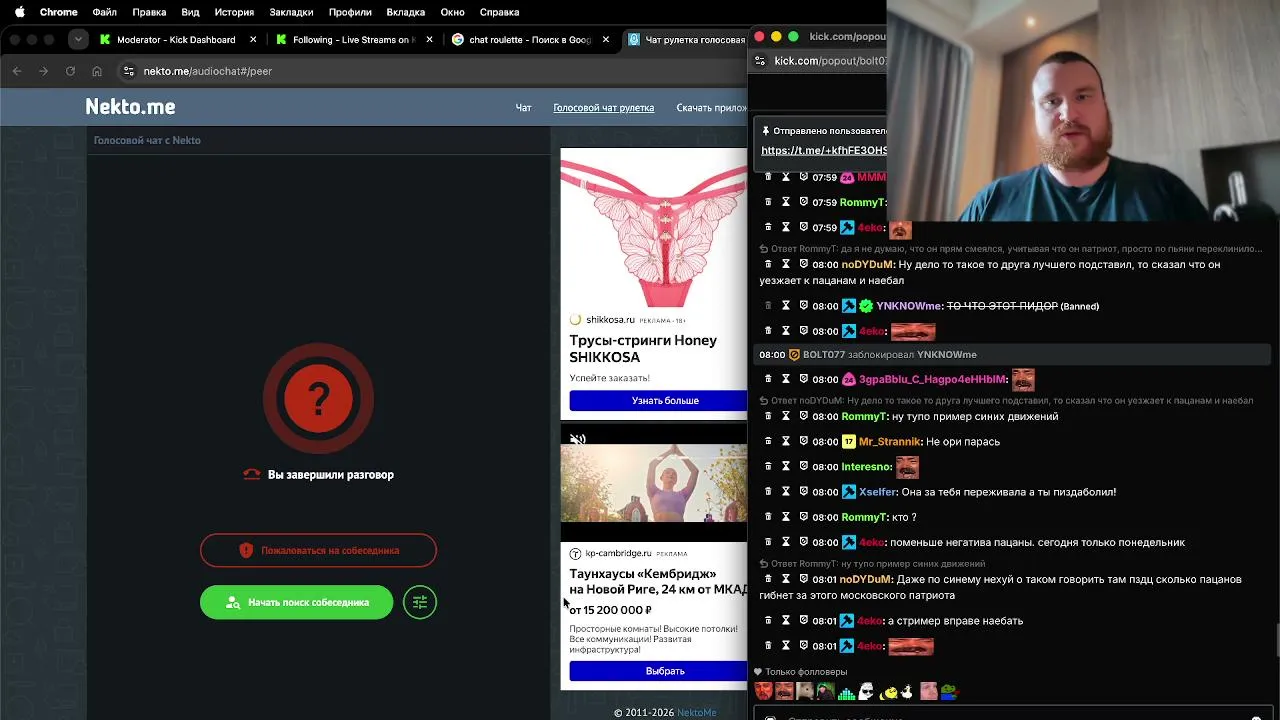Viewport: 1280px width, 720px height.
Task: Delete the 07:59 MMM chat message
Action: pyautogui.click(x=768, y=177)
